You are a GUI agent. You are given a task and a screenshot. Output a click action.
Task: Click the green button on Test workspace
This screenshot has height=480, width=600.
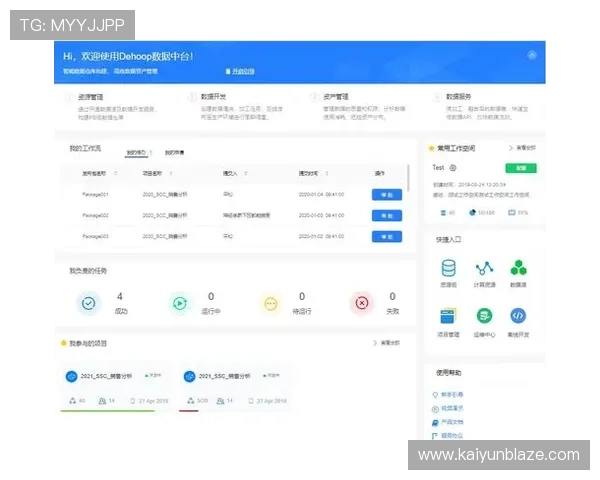521,168
